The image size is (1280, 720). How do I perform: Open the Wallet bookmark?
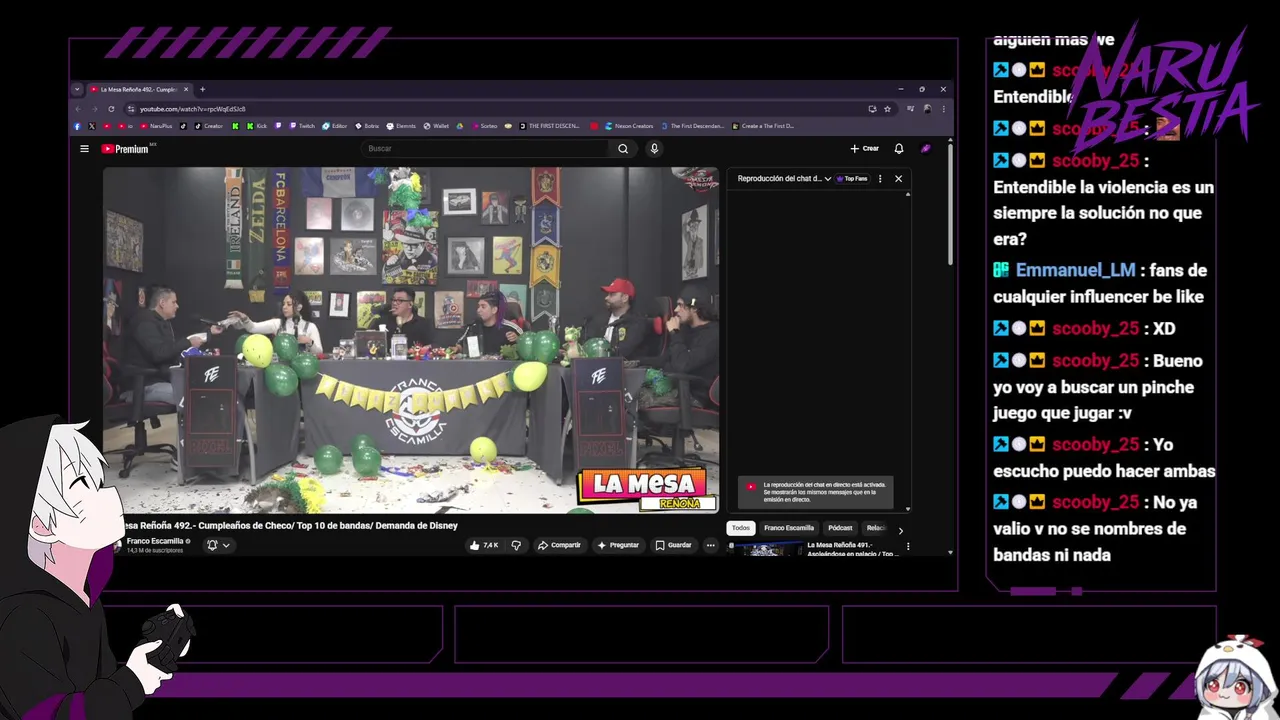[x=436, y=126]
